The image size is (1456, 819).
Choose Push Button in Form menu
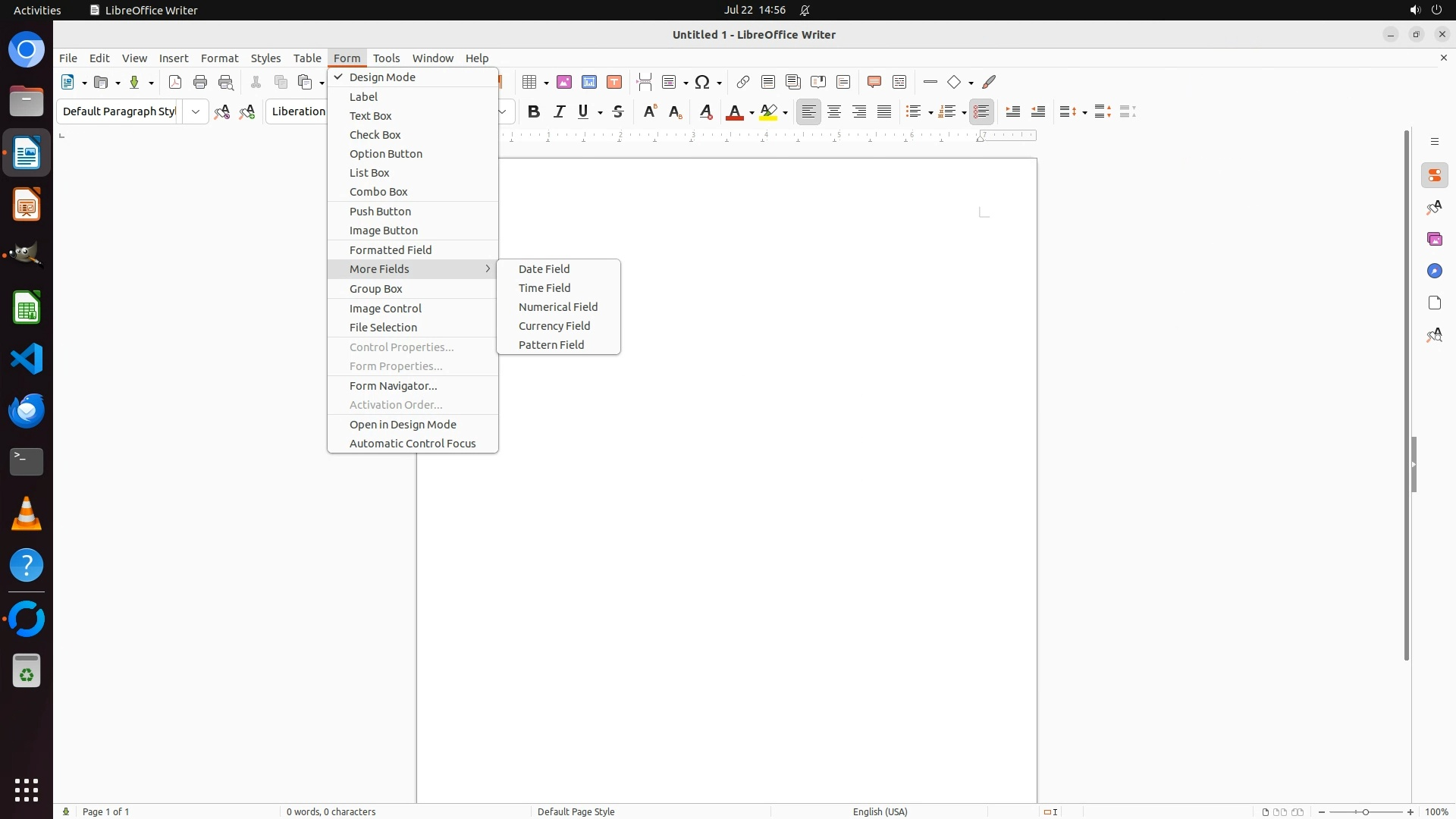pos(380,212)
